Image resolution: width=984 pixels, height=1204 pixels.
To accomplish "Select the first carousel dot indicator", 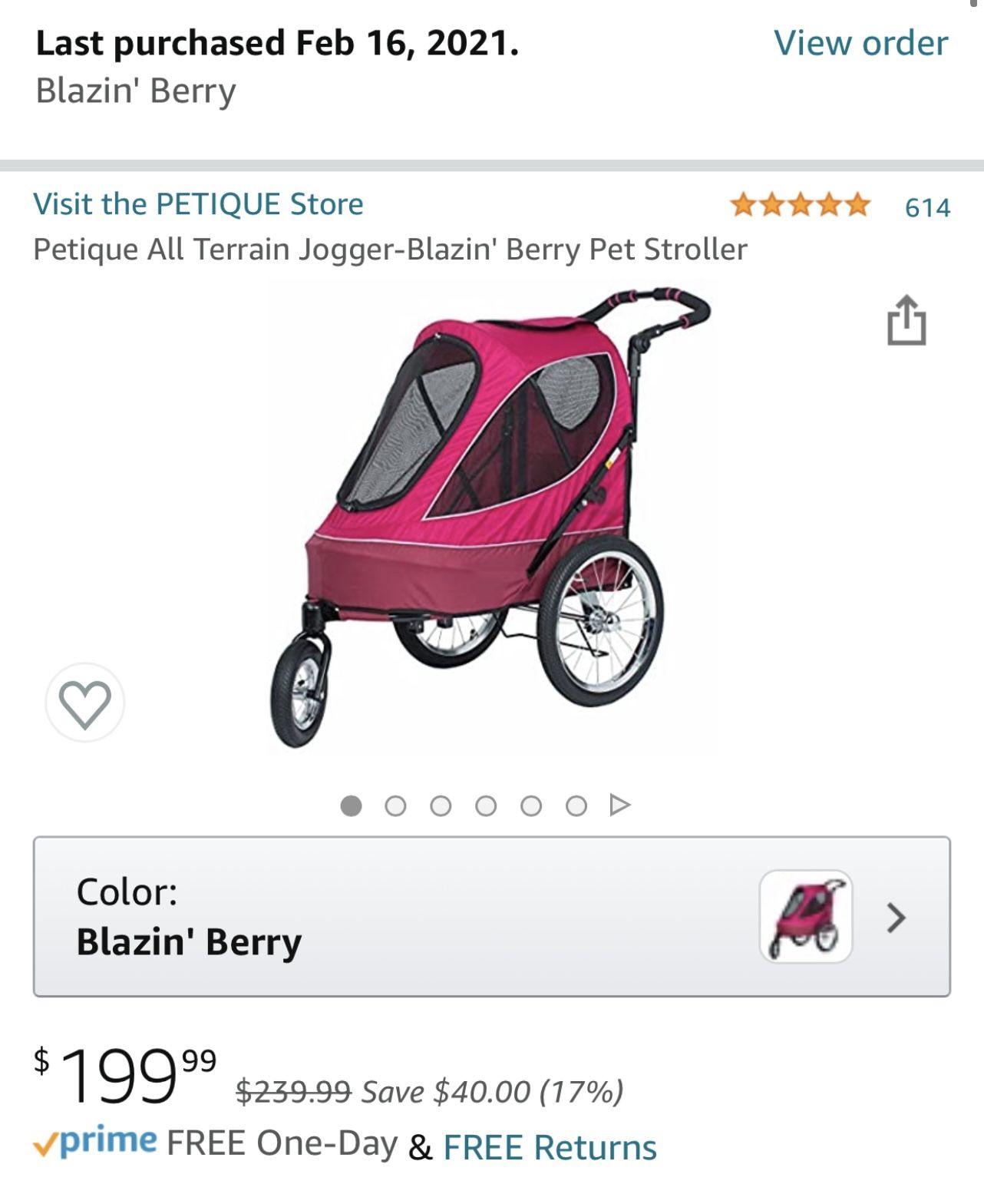I will click(x=349, y=805).
